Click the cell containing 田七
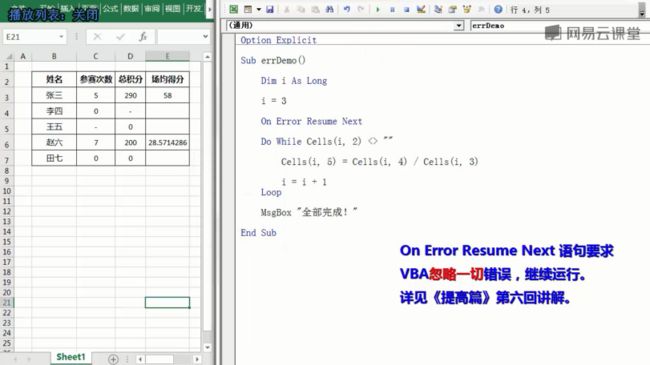 pos(54,158)
